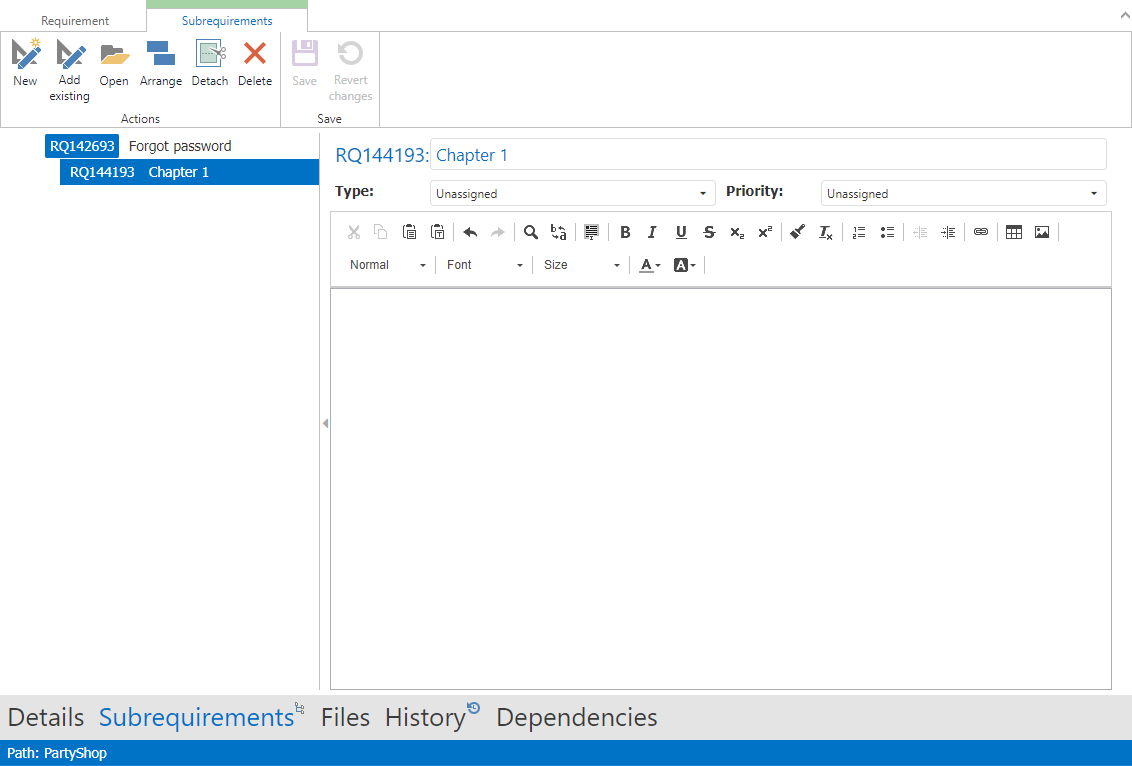Click the Find magnifier icon
This screenshot has width=1132, height=766.
coord(531,232)
